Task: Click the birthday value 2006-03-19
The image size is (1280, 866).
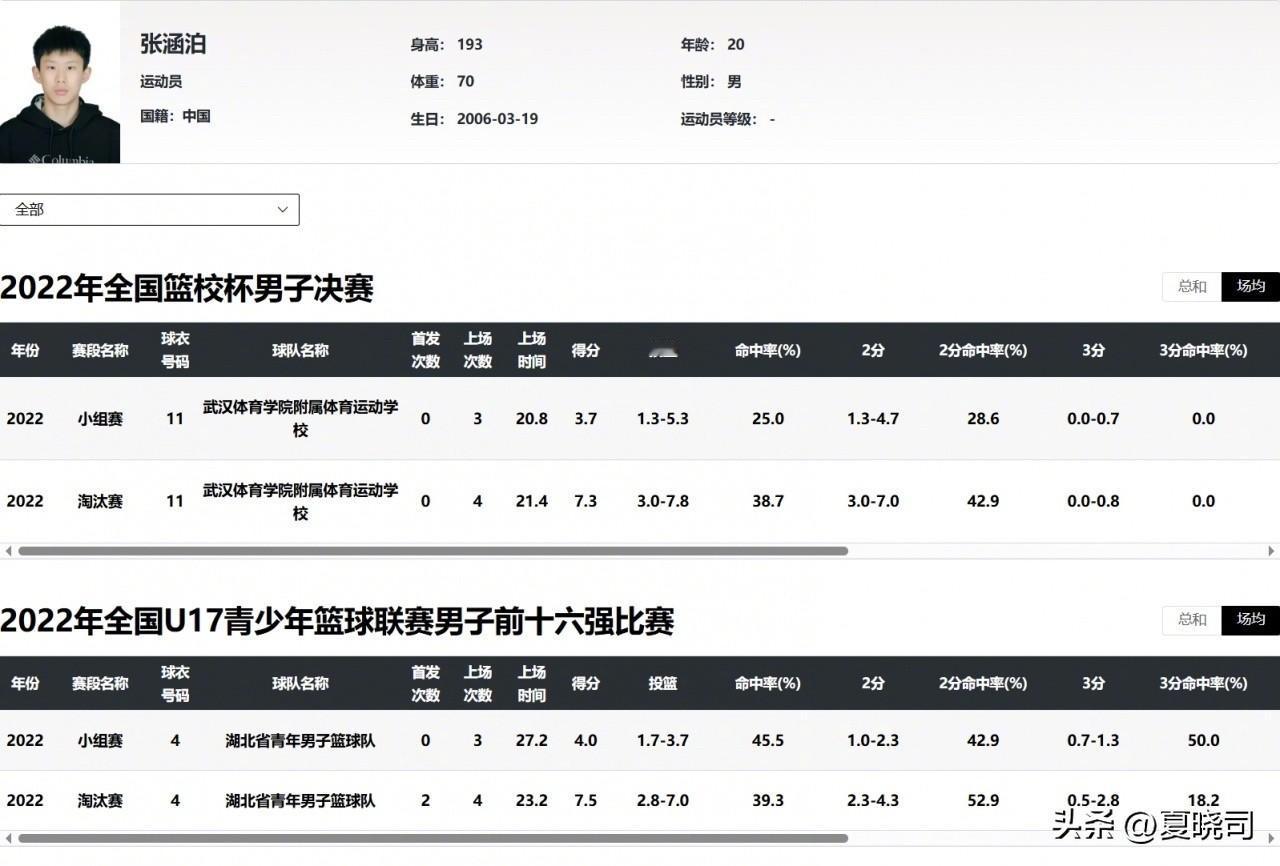Action: click(497, 119)
